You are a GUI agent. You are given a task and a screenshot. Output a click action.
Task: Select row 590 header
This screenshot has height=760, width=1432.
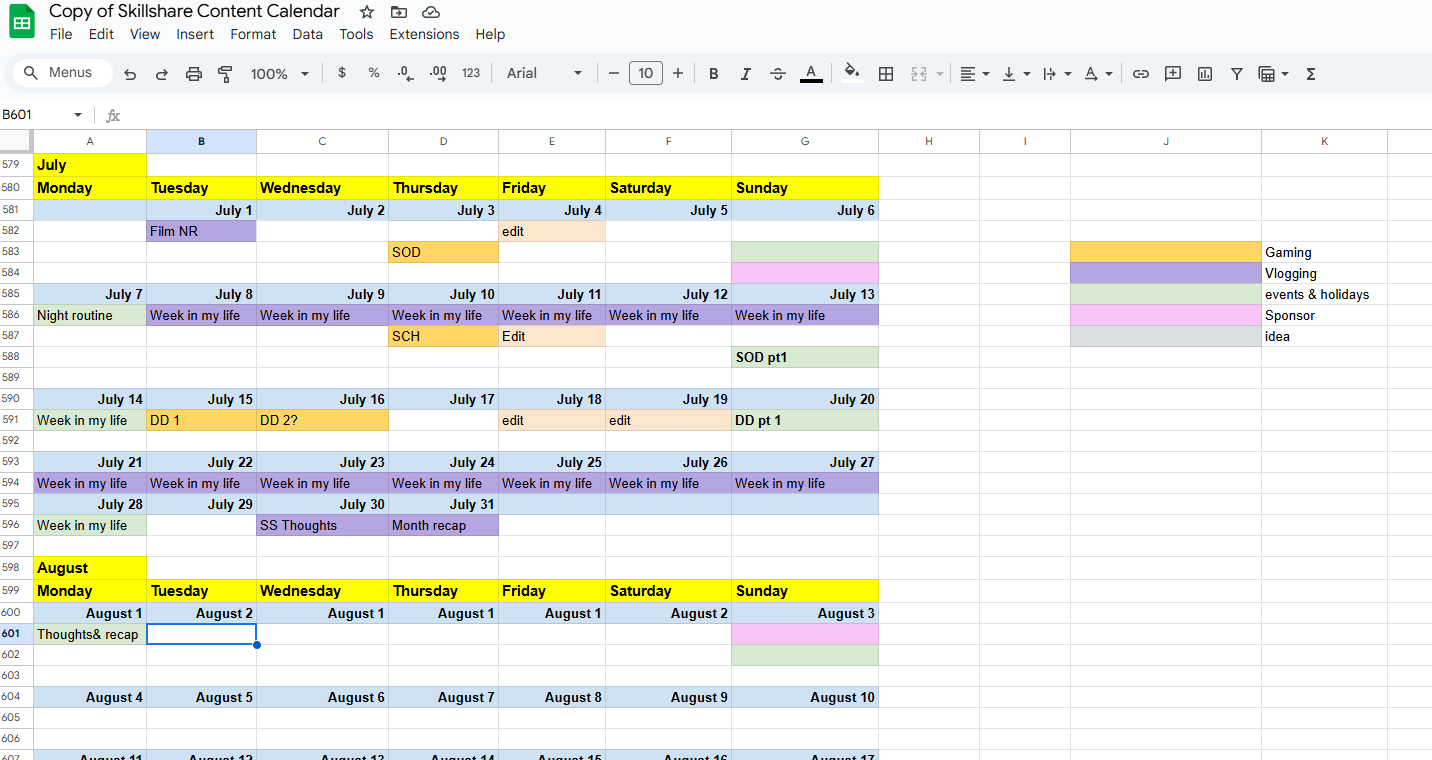(16, 399)
